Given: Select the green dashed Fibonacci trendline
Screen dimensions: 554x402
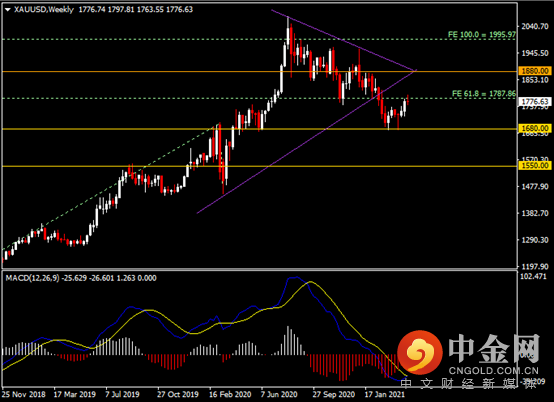Looking at the screenshot, I should pyautogui.click(x=110, y=188).
